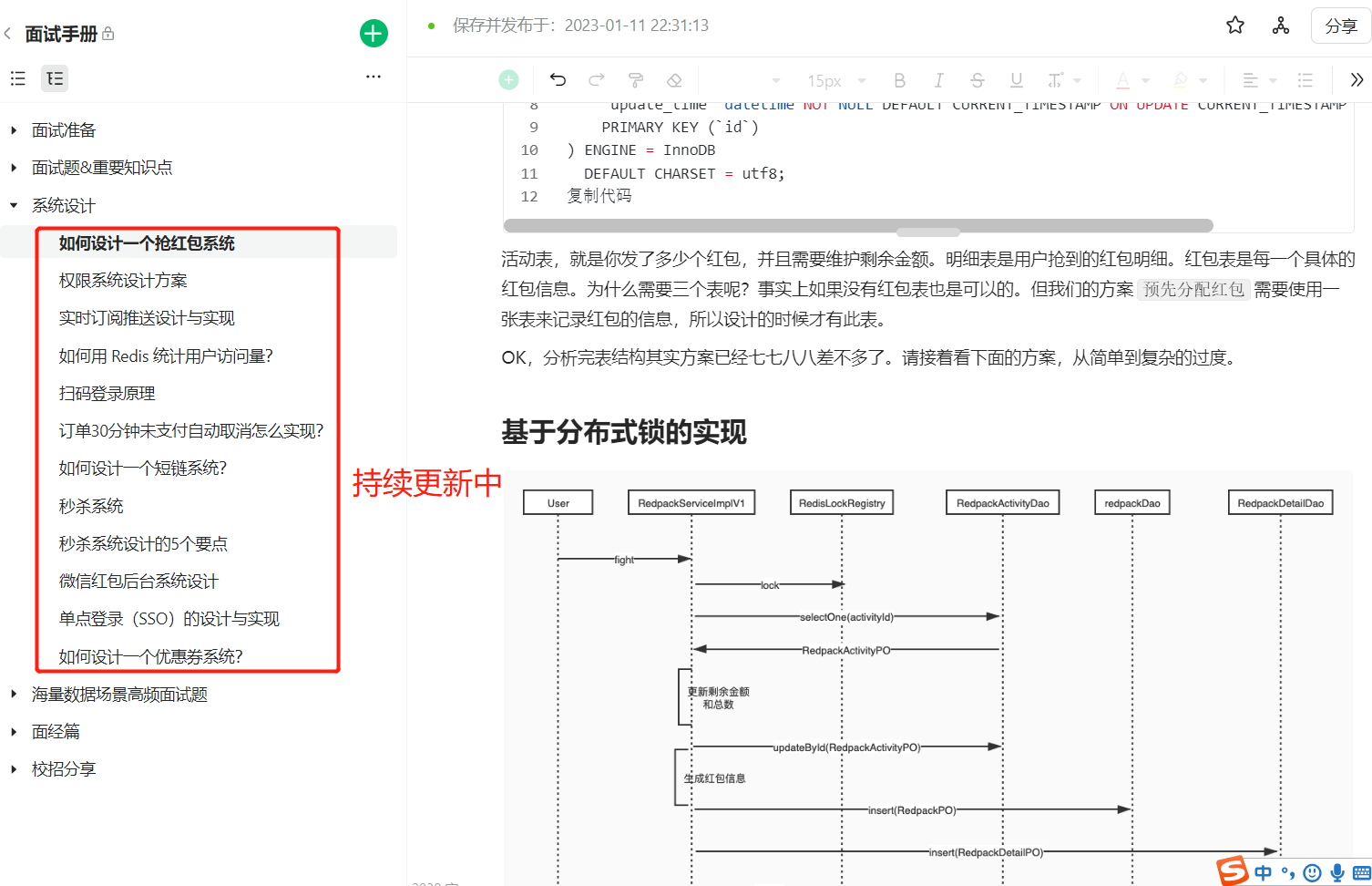Expand more toolbar tools
This screenshot has height=886, width=1372.
click(x=1357, y=80)
